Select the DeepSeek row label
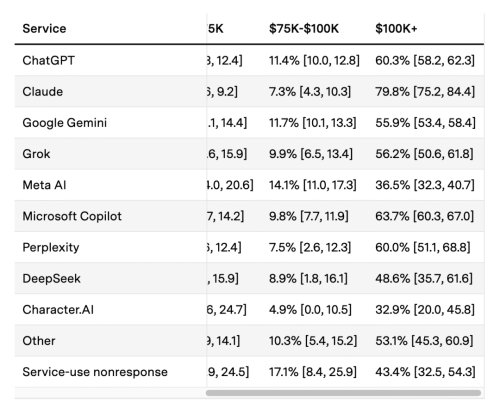This screenshot has height=413, width=500. (x=51, y=278)
